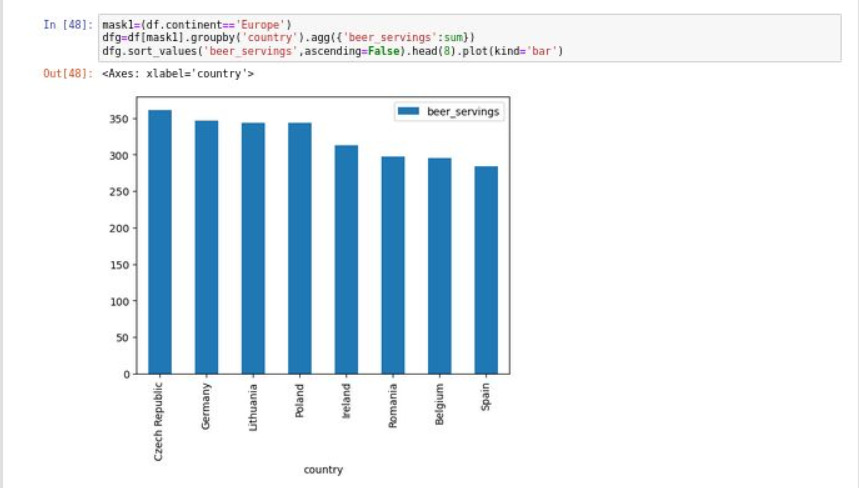
Task: Pick the Poland bar in the plot
Action: [300, 250]
